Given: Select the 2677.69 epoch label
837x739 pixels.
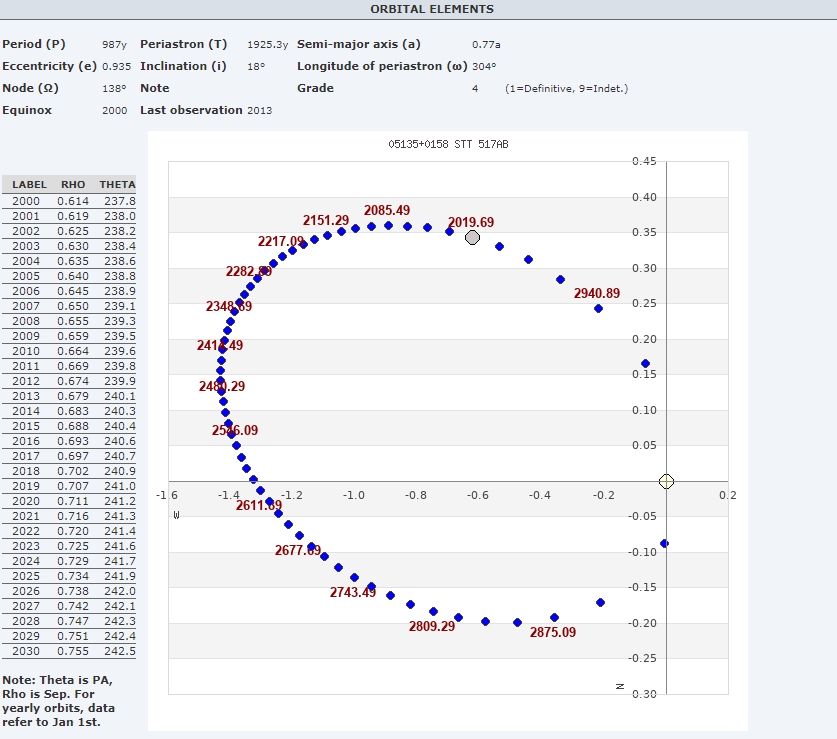Looking at the screenshot, I should click(298, 550).
